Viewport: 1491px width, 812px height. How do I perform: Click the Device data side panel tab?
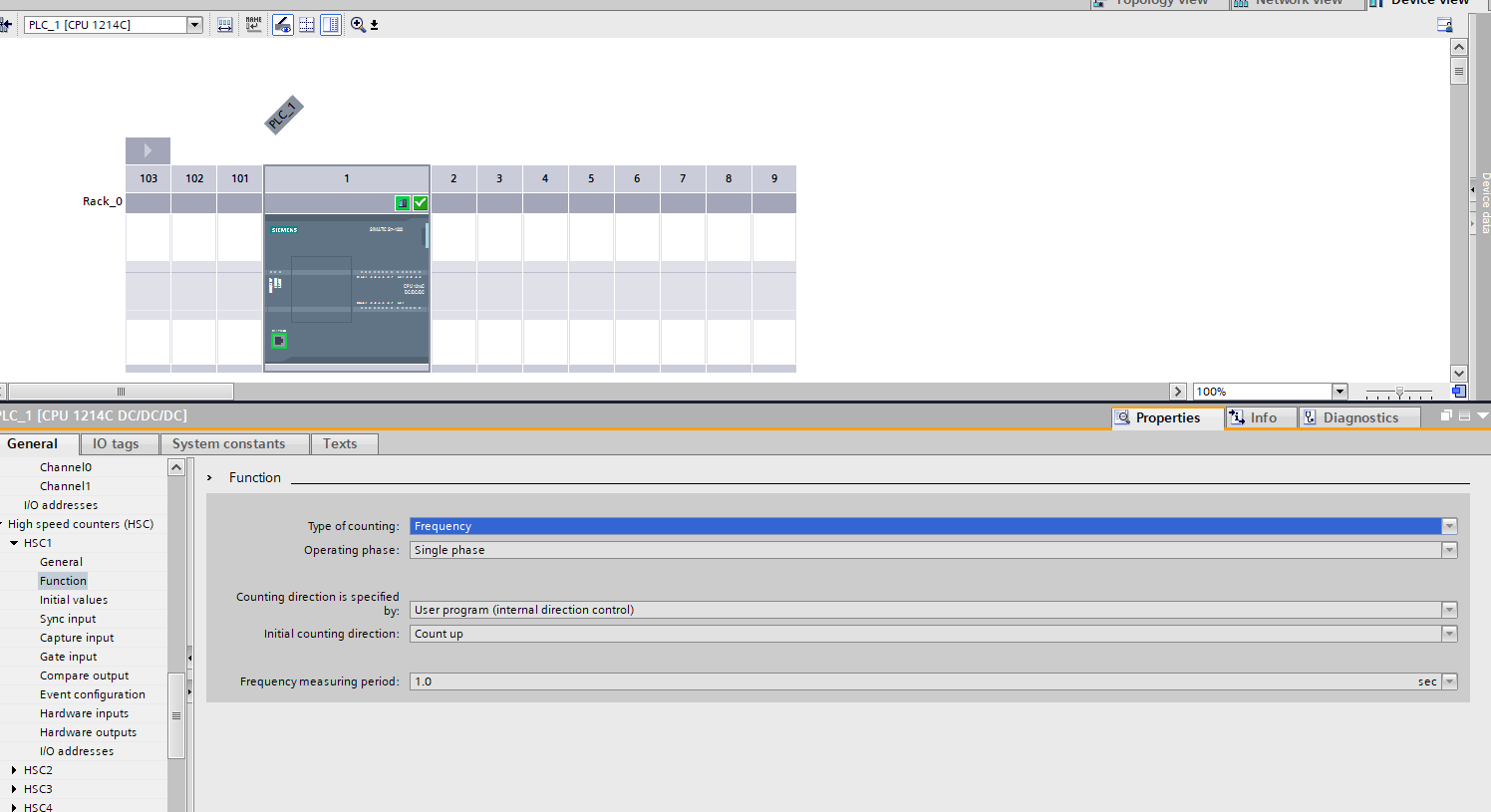[x=1485, y=203]
